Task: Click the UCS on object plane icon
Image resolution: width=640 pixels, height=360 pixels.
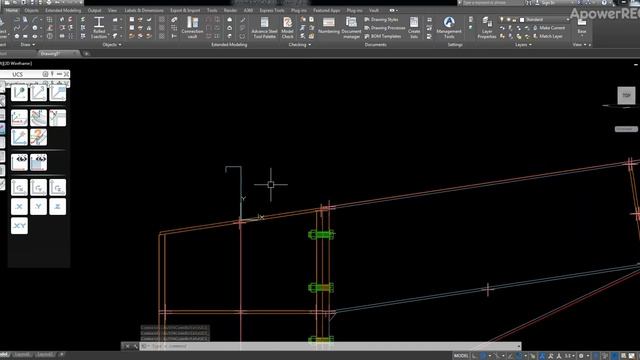Action: point(58,93)
